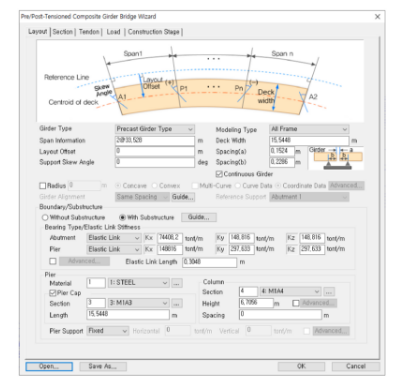Click Abutment Kx stiffness field
The height and width of the screenshot is (386, 400).
click(x=170, y=238)
